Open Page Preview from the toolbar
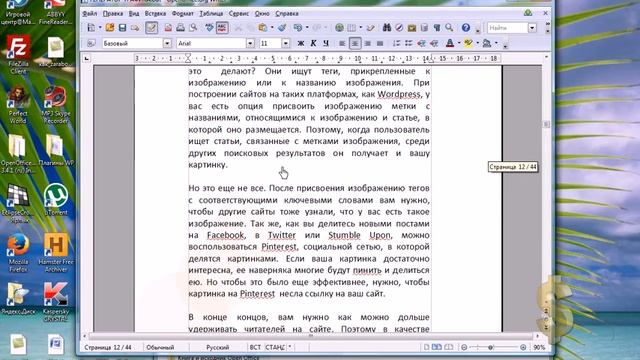The width and height of the screenshot is (640, 360). (x=193, y=28)
